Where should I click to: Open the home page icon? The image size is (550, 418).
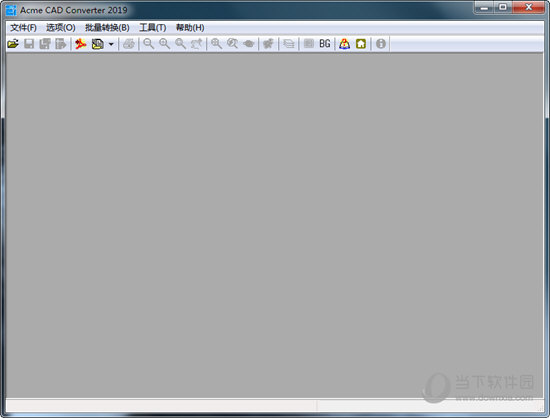pyautogui.click(x=361, y=44)
